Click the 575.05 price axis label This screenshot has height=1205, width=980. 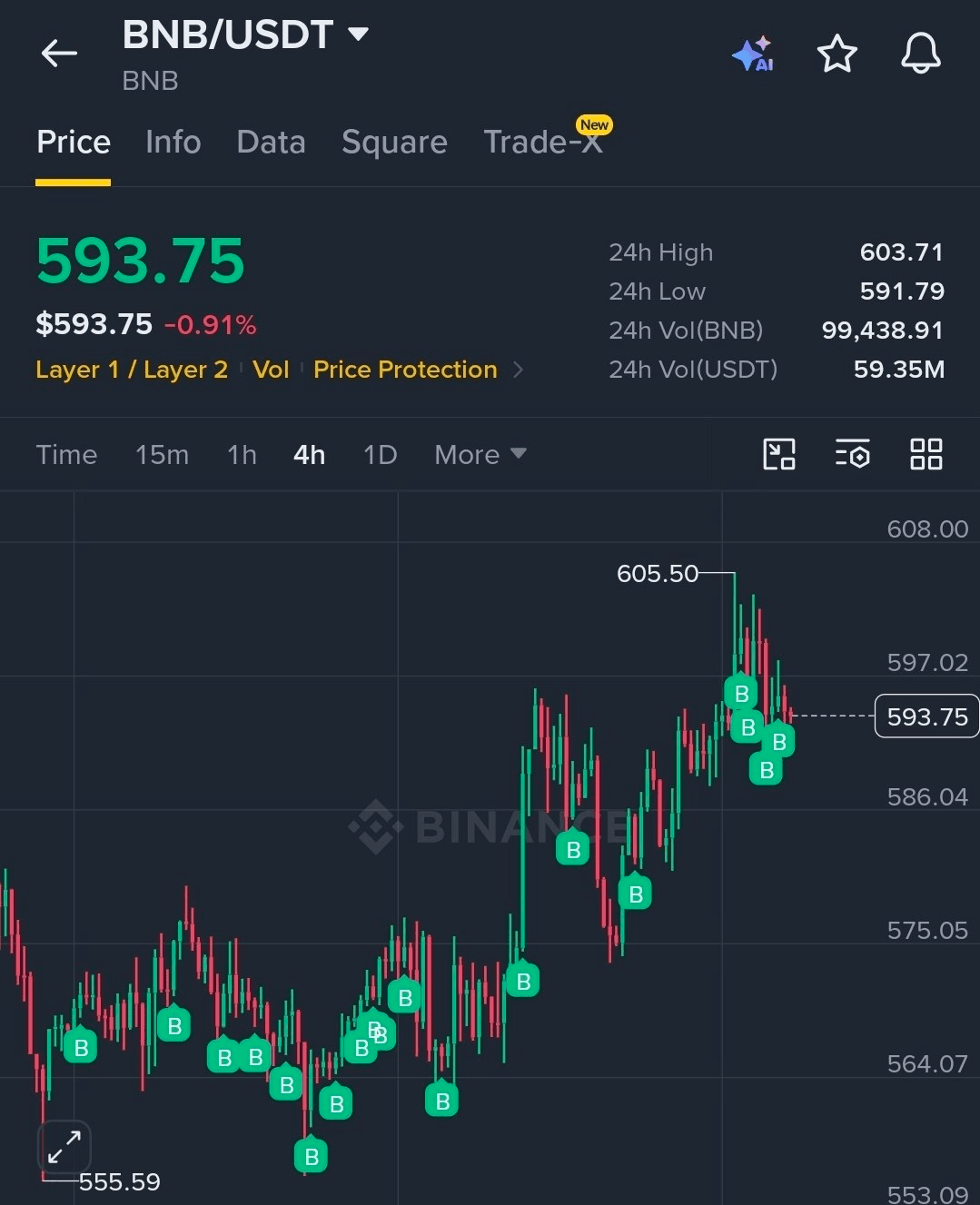[x=927, y=930]
